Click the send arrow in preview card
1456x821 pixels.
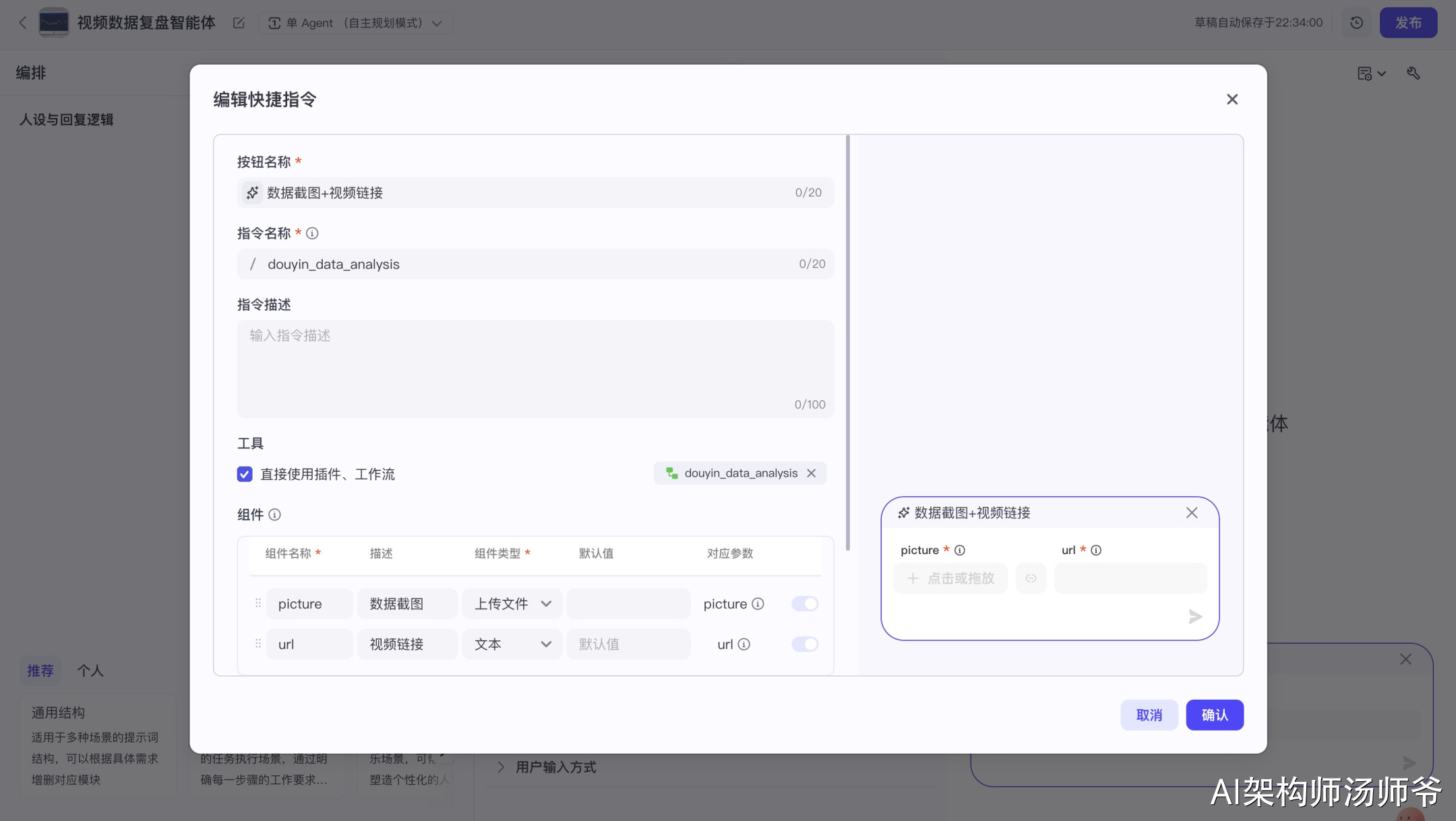pos(1194,617)
